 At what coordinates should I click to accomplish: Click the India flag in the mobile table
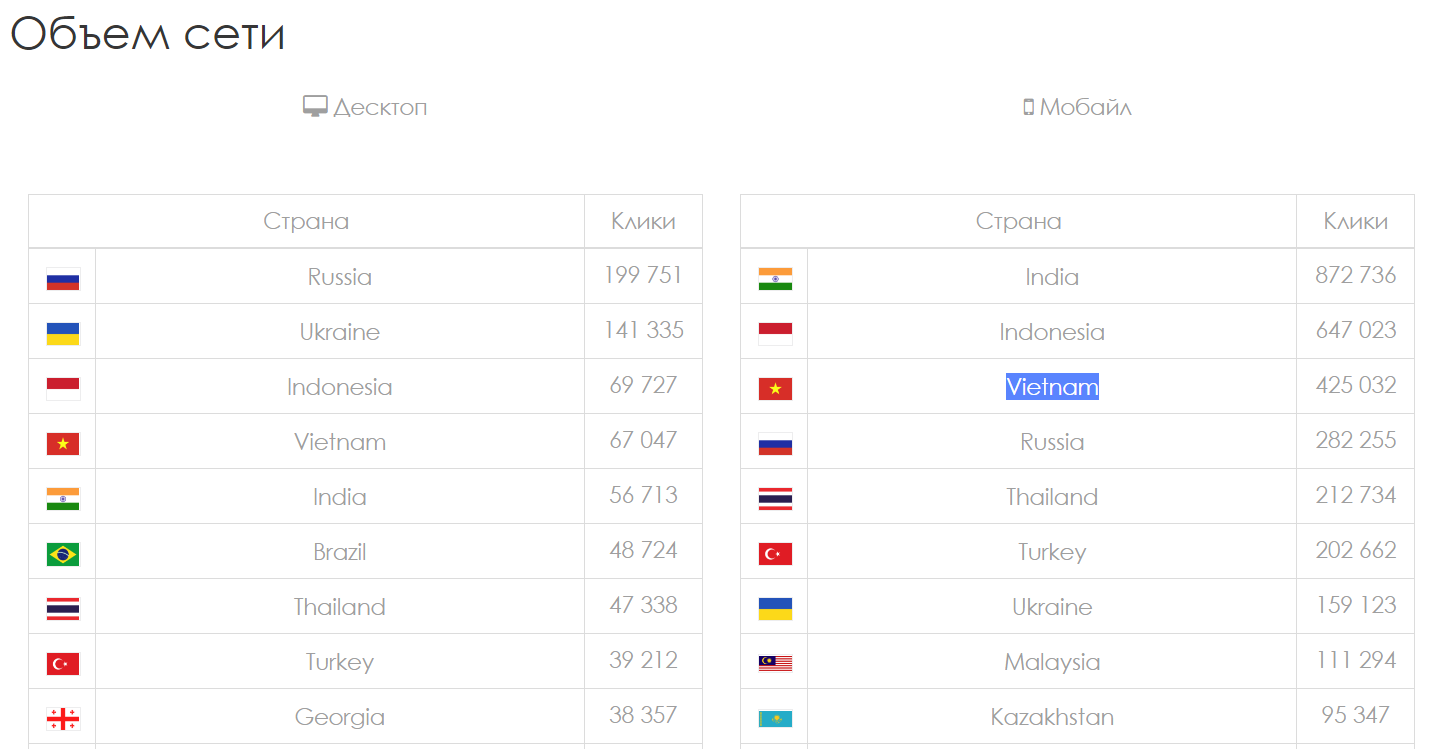(x=775, y=279)
